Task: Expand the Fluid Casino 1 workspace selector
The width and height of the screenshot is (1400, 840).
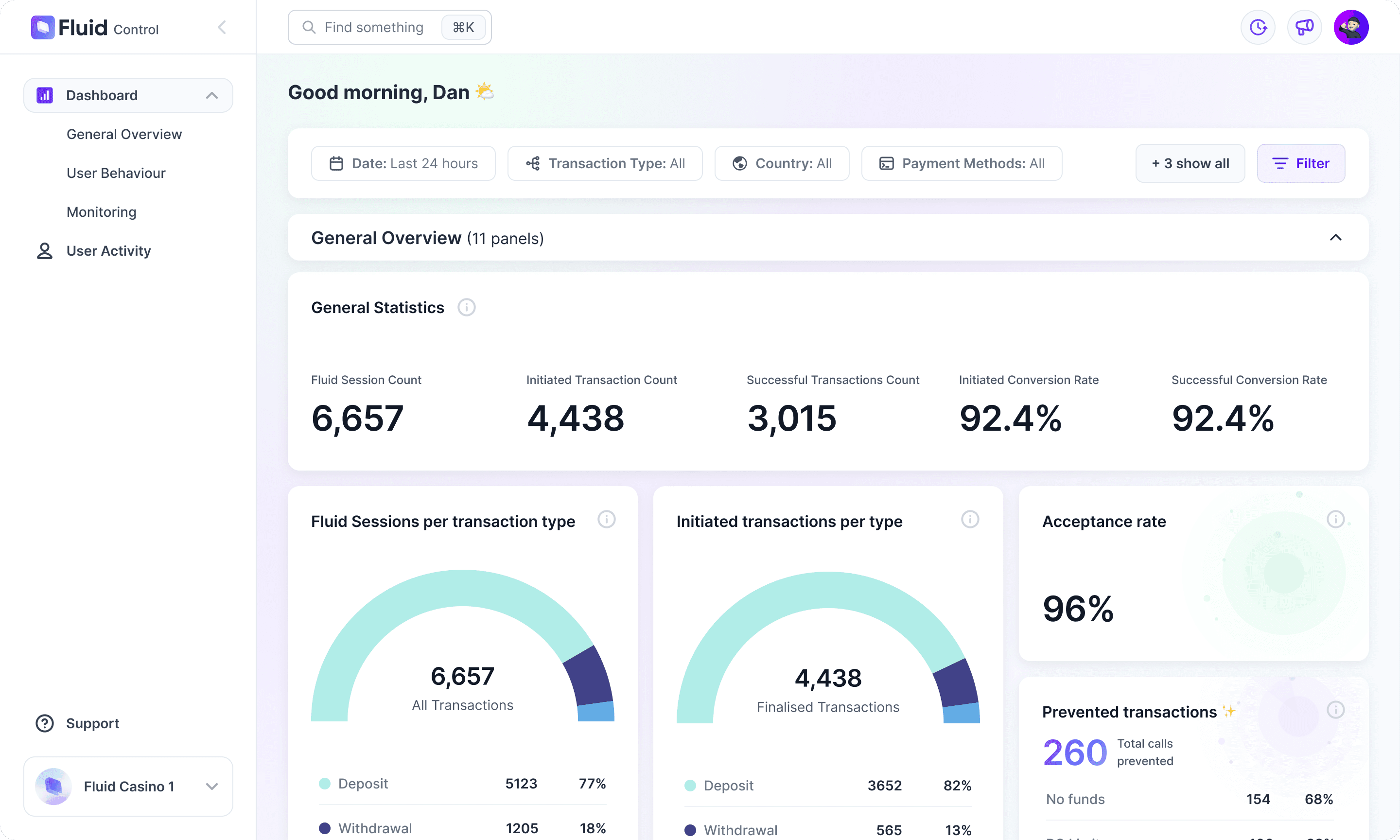Action: [x=211, y=786]
